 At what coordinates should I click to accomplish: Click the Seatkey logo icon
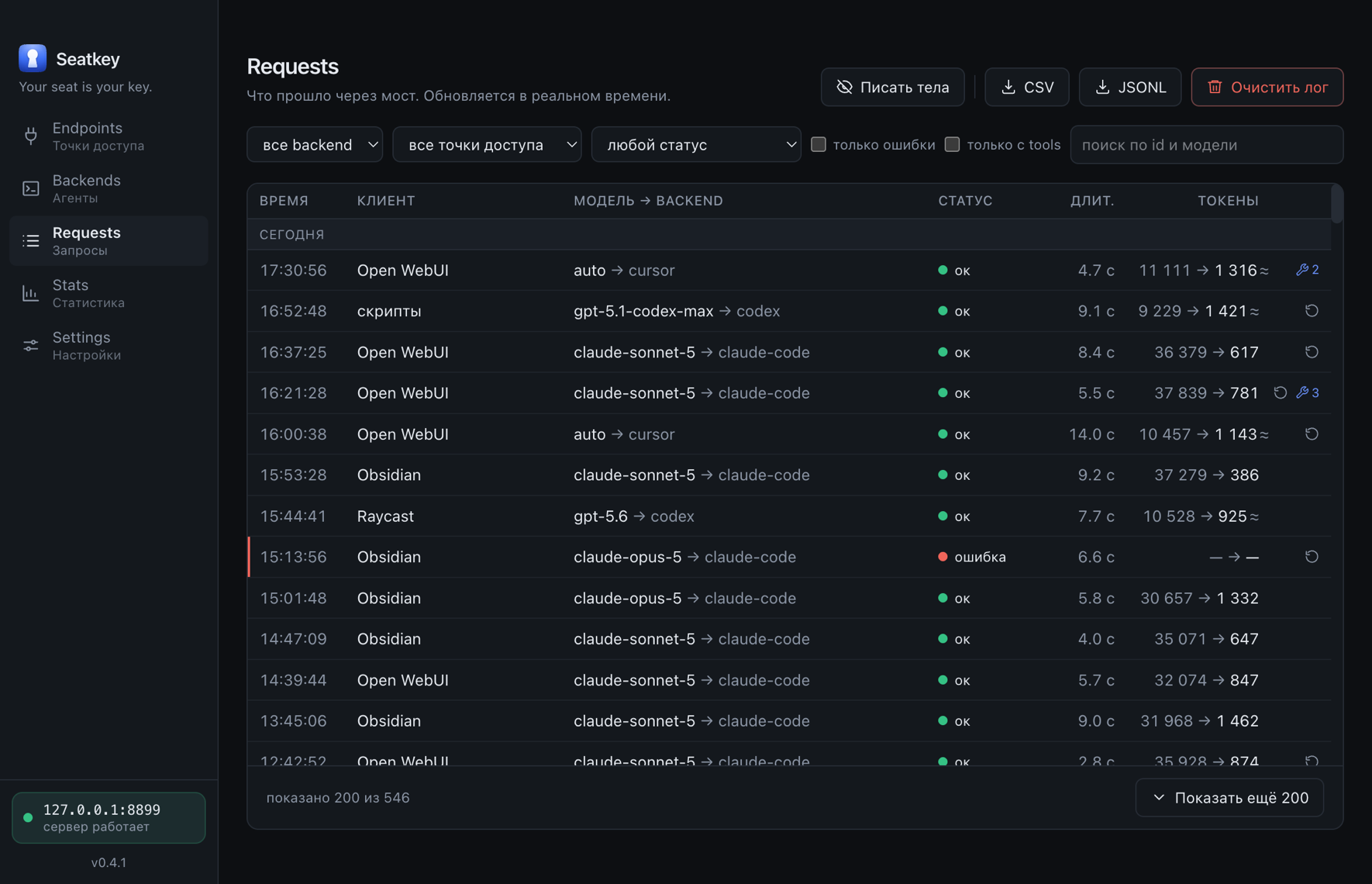pos(33,58)
